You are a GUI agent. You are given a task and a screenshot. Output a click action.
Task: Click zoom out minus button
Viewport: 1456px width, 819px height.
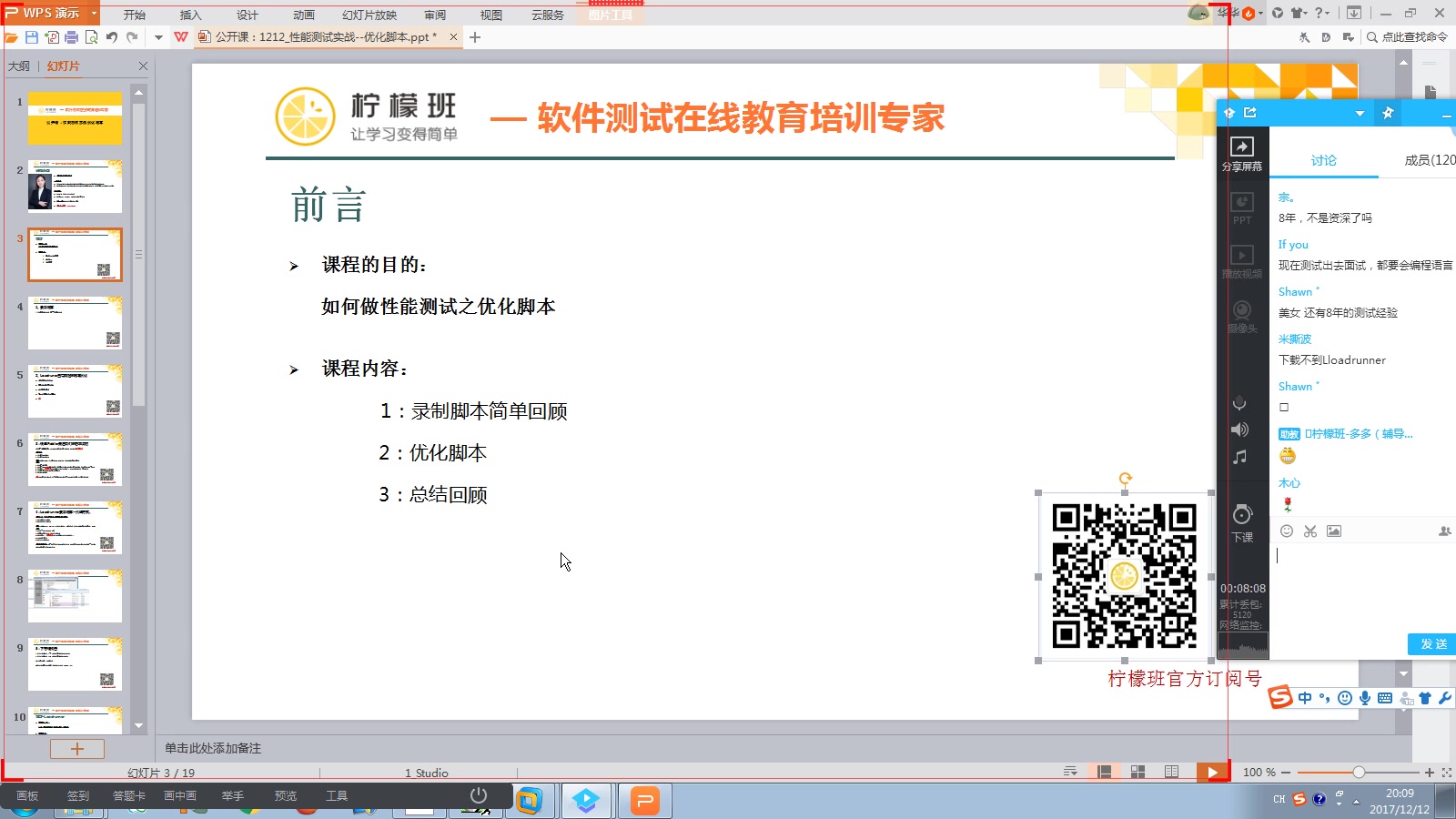tap(1286, 773)
